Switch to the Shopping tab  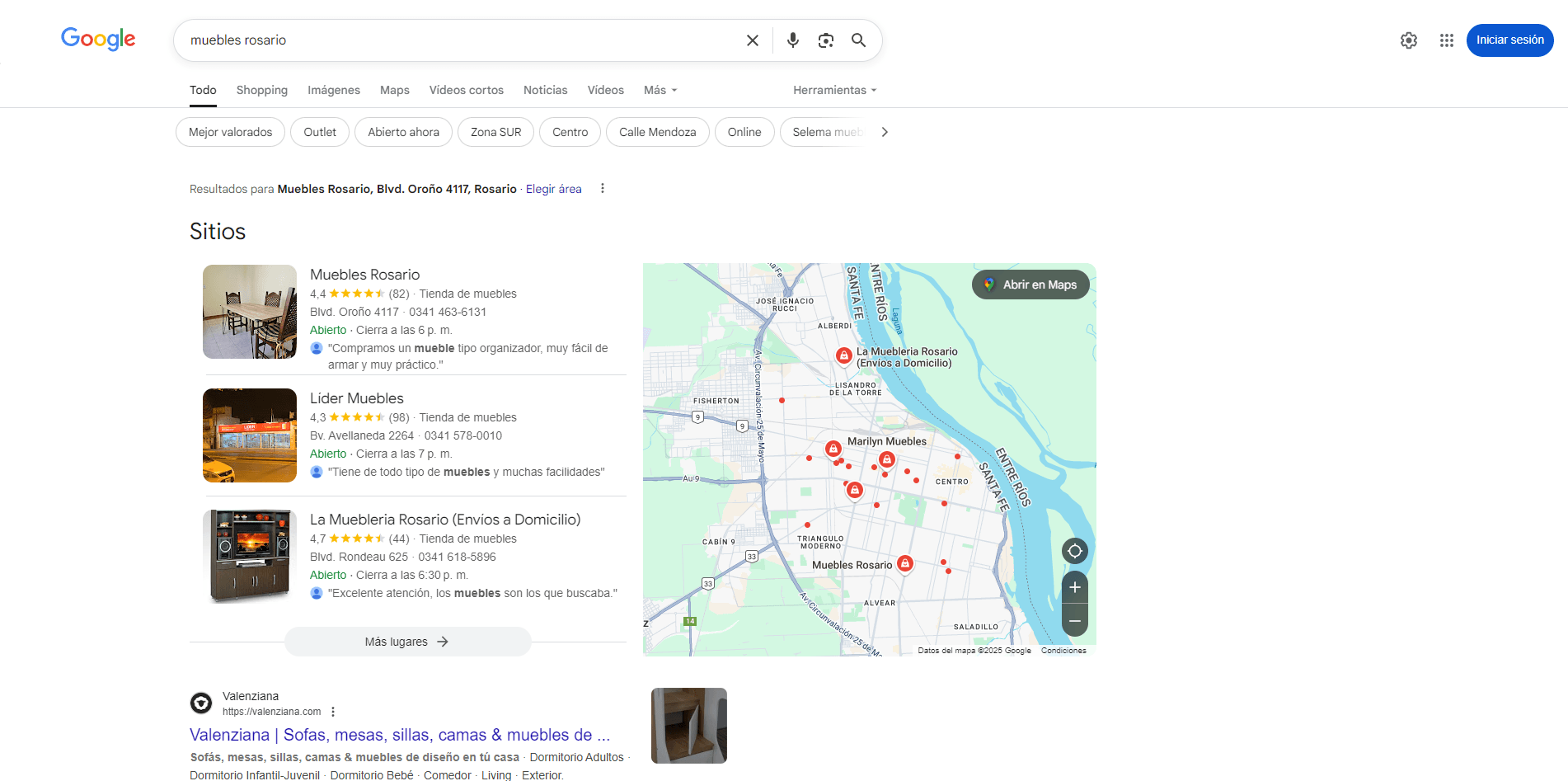click(262, 90)
